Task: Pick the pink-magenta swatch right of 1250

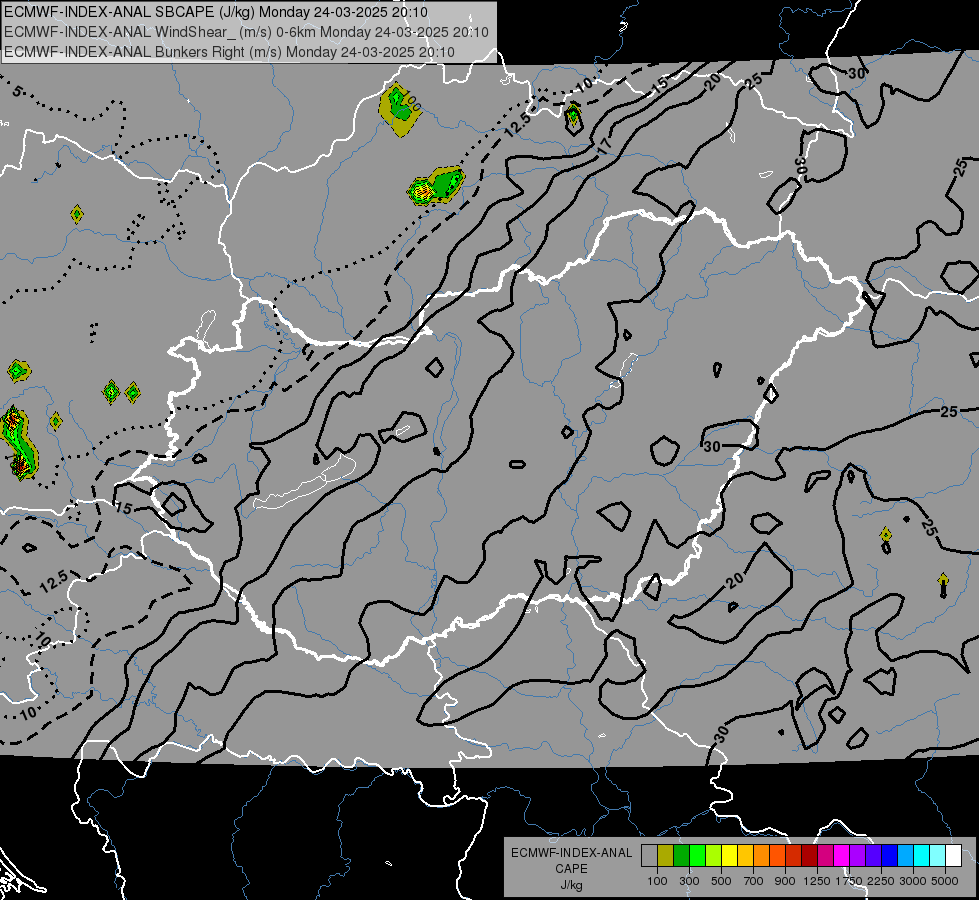Action: tap(826, 856)
